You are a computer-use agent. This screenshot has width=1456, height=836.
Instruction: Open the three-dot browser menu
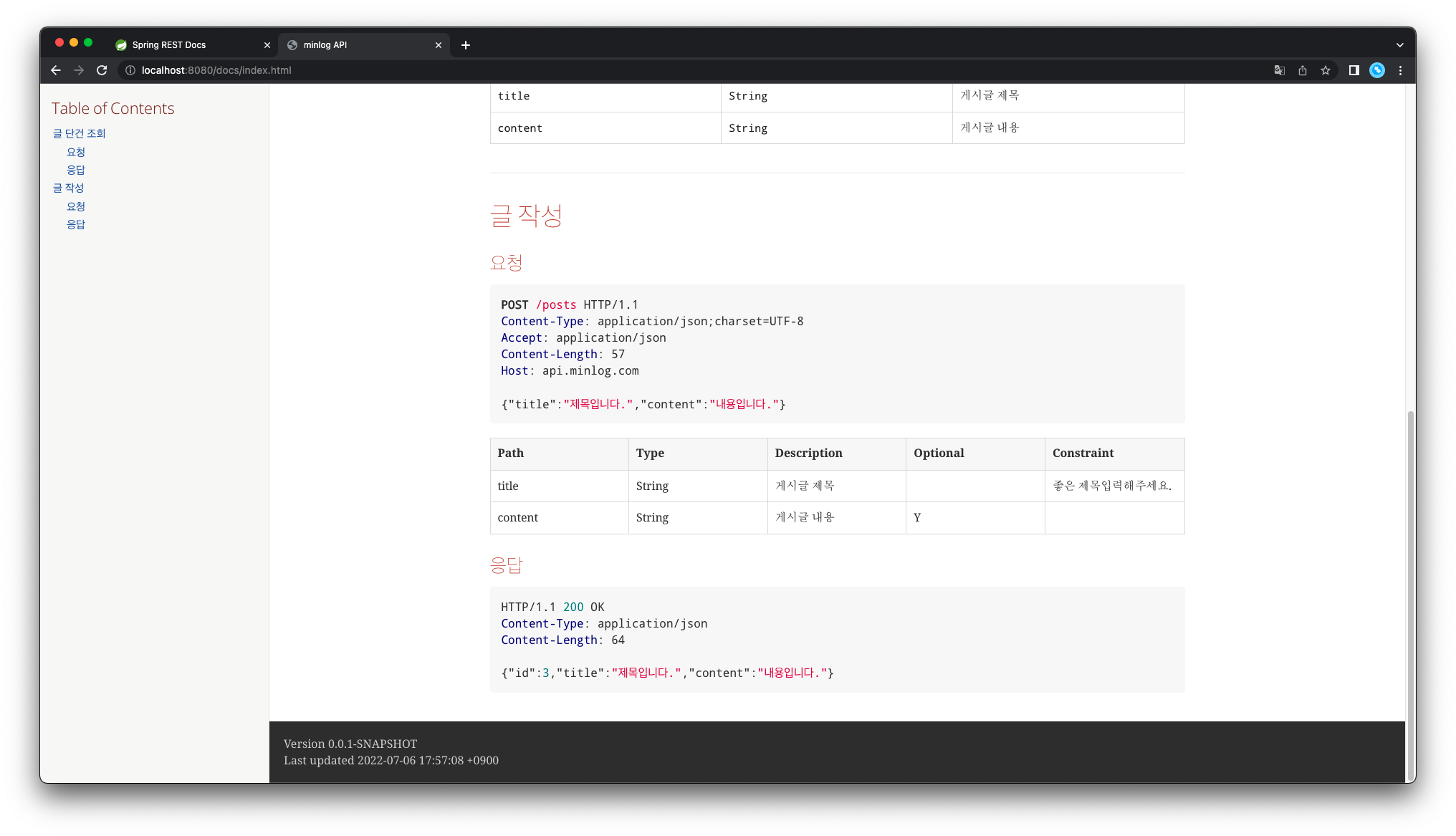tap(1401, 70)
